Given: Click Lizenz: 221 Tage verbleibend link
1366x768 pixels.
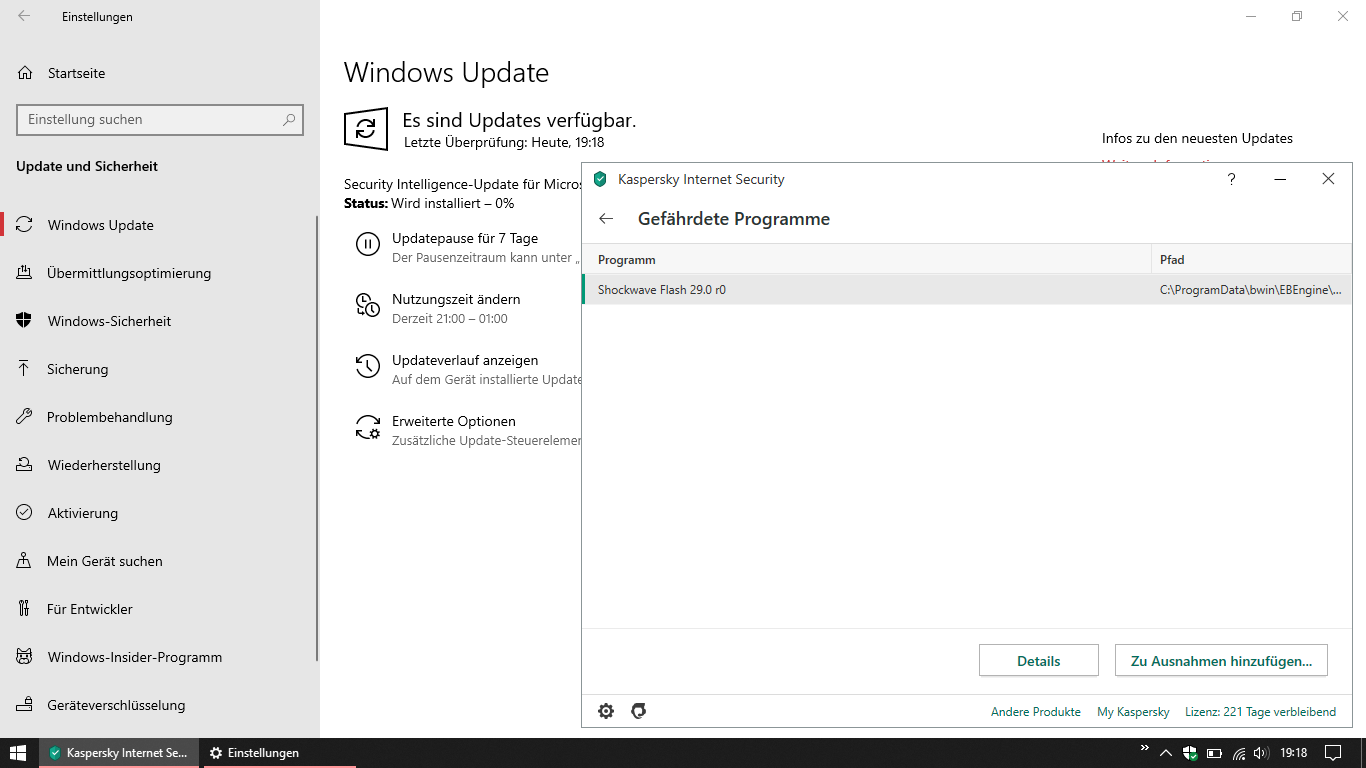Looking at the screenshot, I should coord(1260,712).
